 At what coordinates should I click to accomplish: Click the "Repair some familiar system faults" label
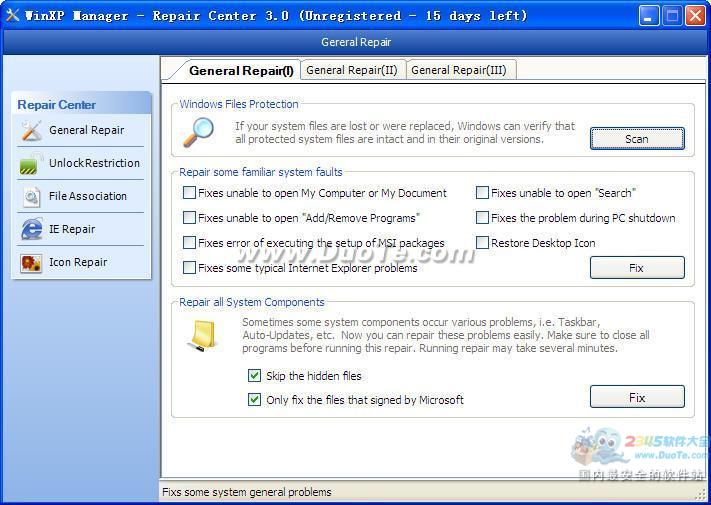click(x=261, y=172)
